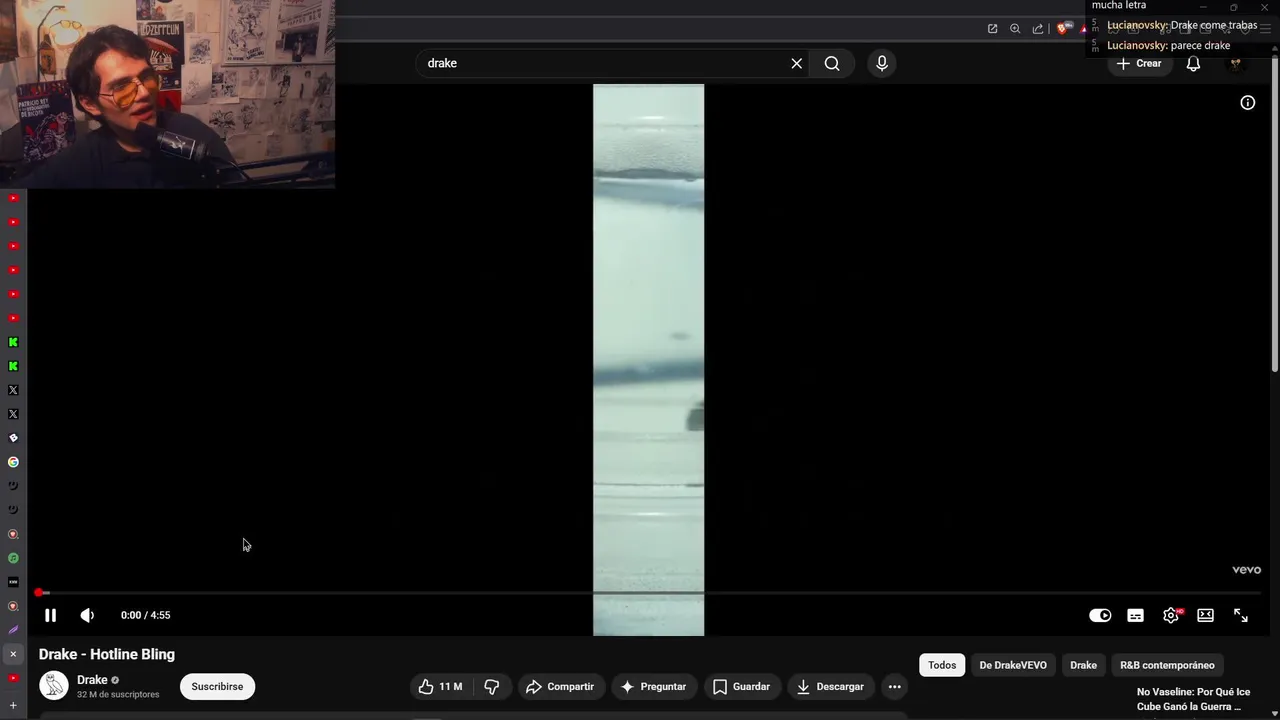Open YouTube notifications bell
1280x720 pixels.
pyautogui.click(x=1193, y=63)
